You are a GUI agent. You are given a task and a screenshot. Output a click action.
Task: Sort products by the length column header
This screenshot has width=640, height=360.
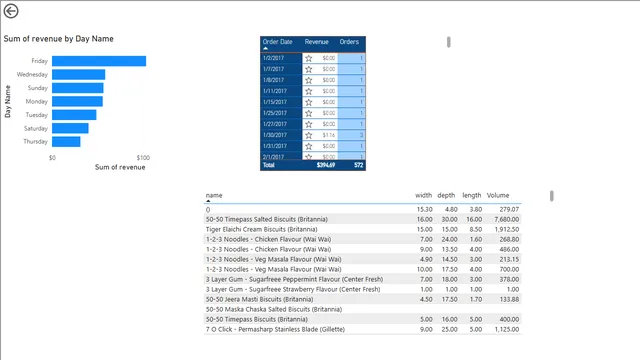(x=471, y=196)
